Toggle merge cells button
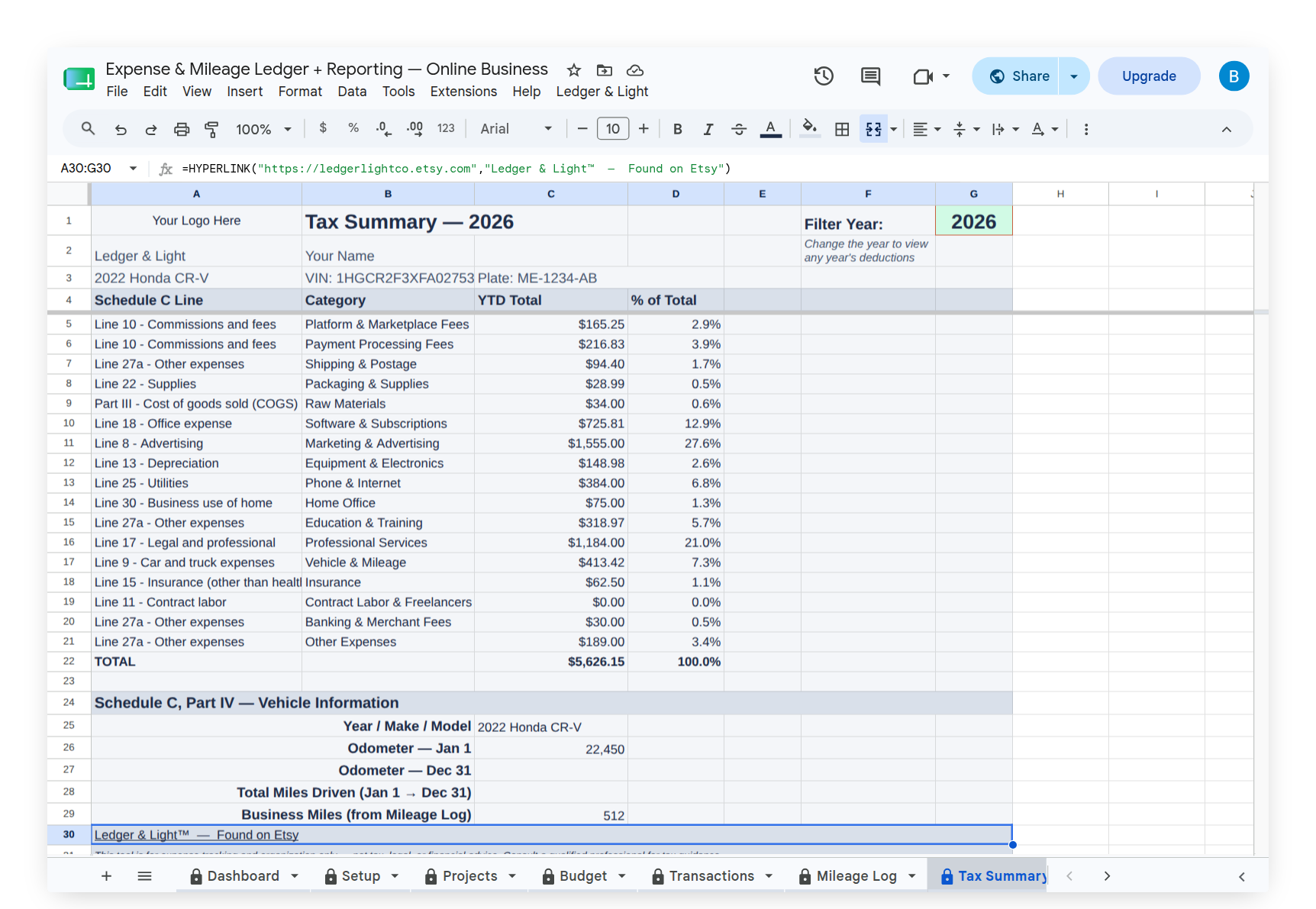 873,129
